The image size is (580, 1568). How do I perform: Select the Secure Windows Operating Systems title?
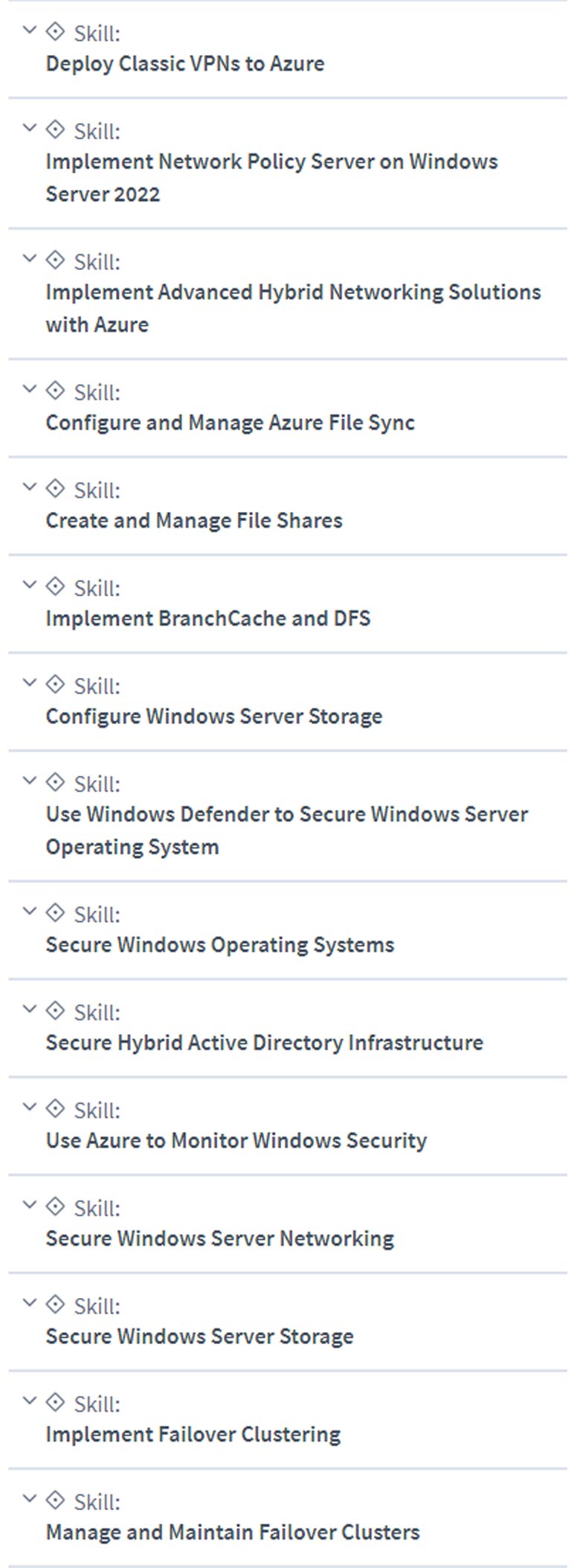[219, 944]
